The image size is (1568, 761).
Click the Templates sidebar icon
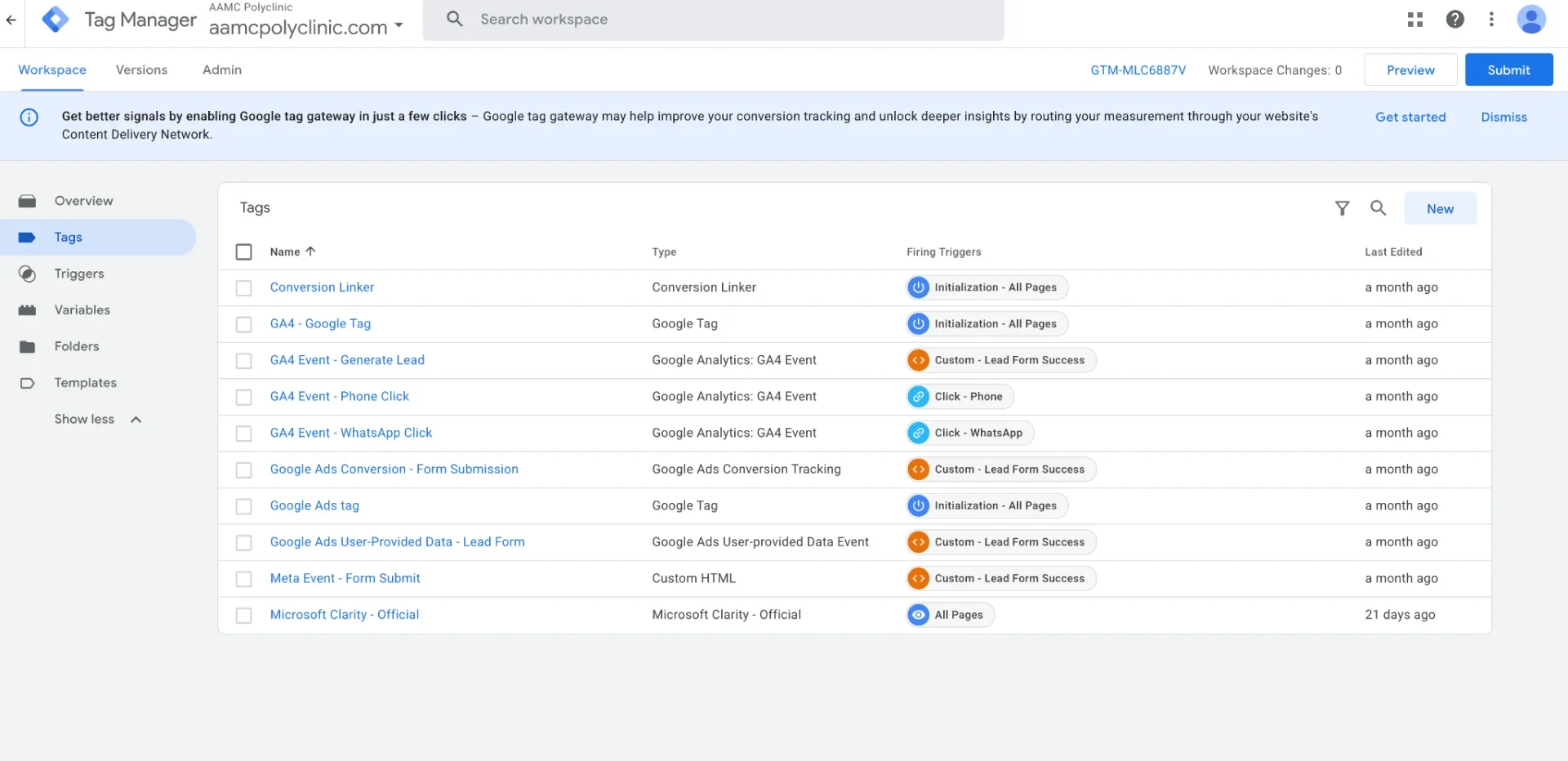[x=27, y=383]
